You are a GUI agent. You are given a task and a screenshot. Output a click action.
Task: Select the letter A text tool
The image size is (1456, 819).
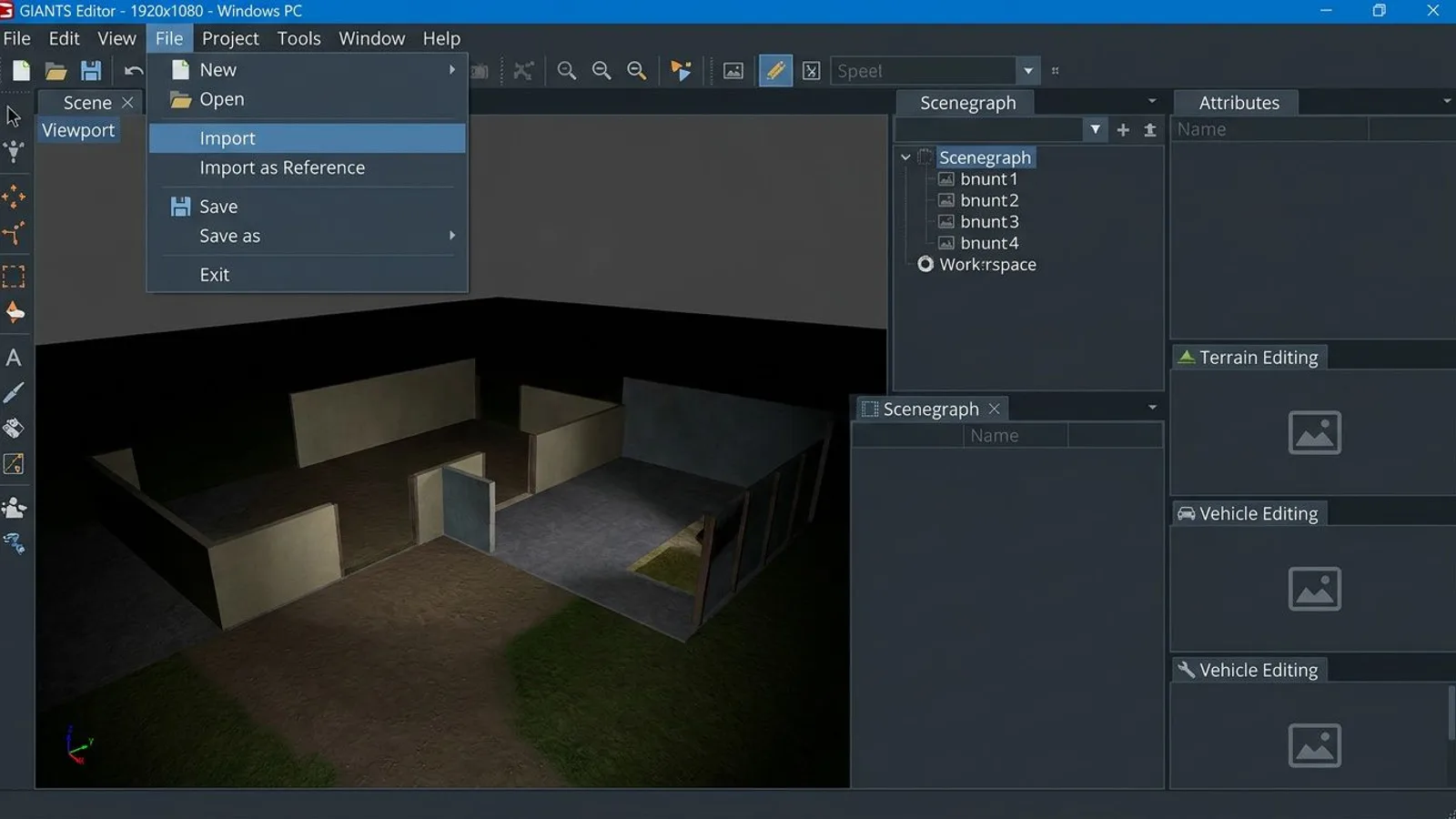click(x=14, y=358)
